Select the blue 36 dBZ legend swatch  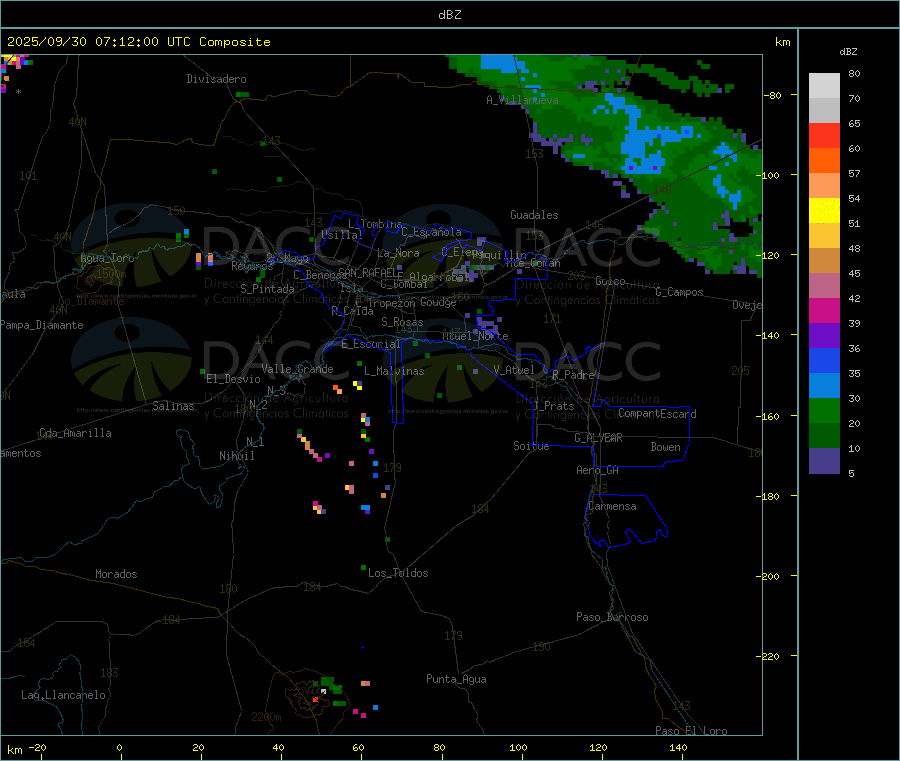(x=824, y=360)
